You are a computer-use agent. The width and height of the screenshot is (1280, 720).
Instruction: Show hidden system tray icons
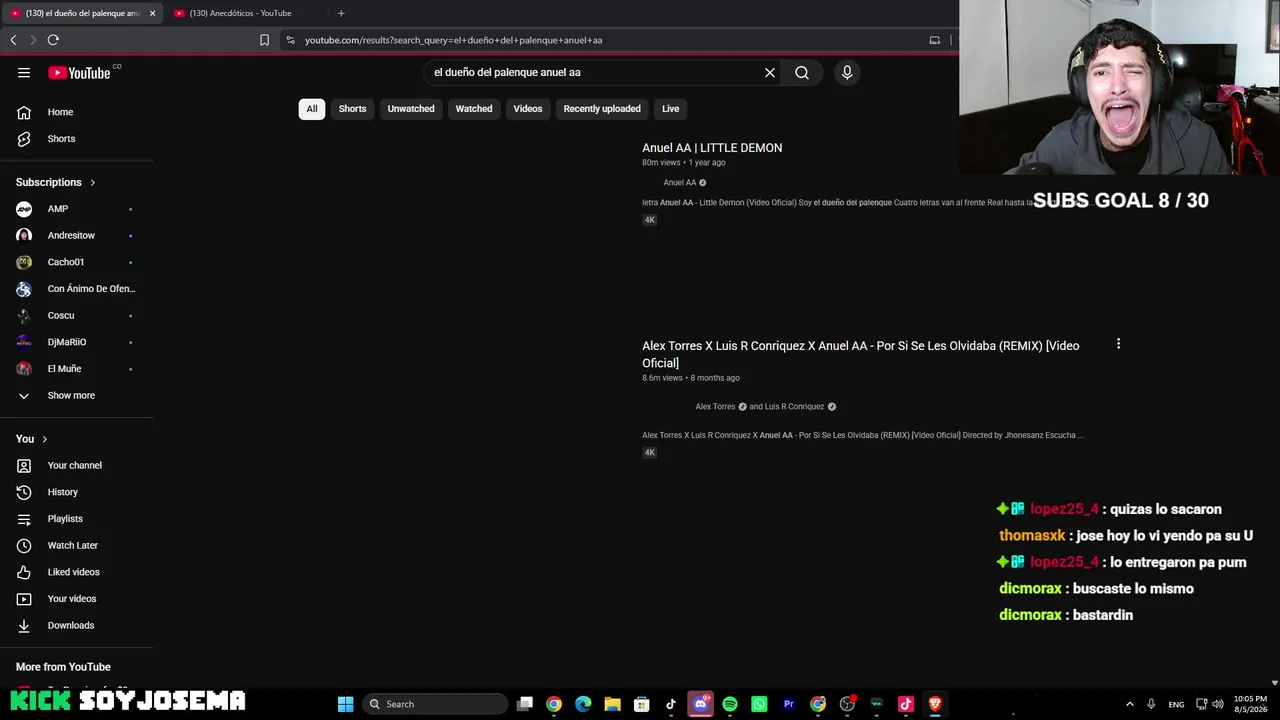point(1130,704)
